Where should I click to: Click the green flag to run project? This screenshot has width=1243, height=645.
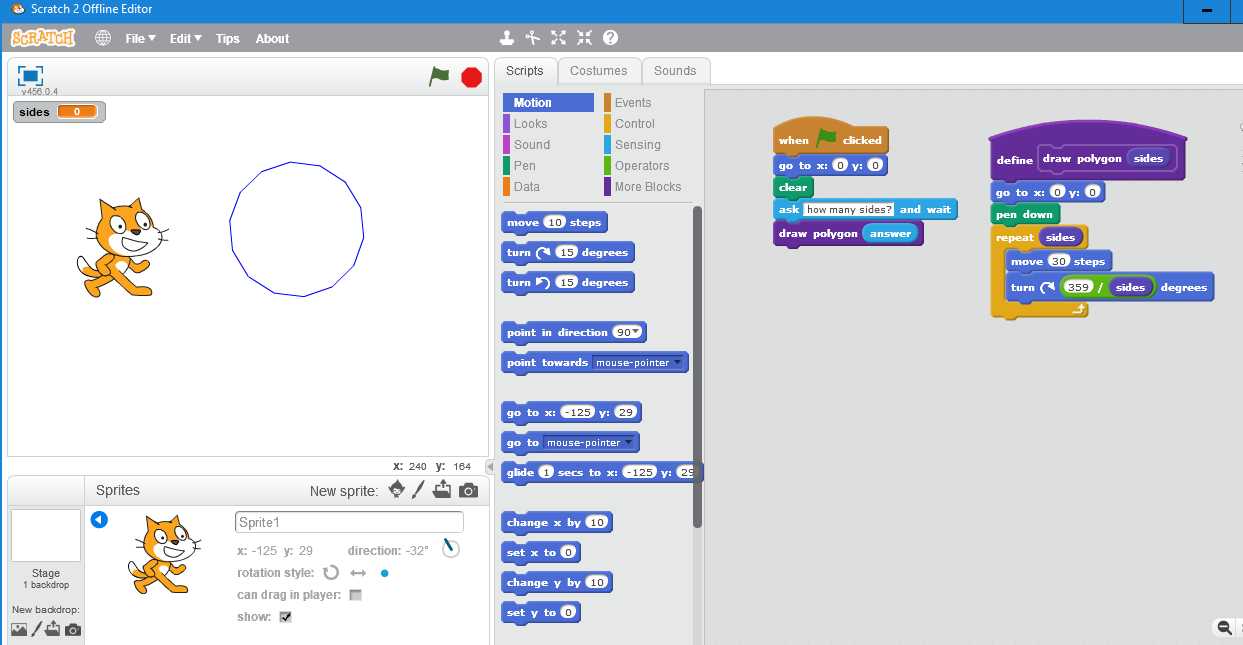pos(439,76)
